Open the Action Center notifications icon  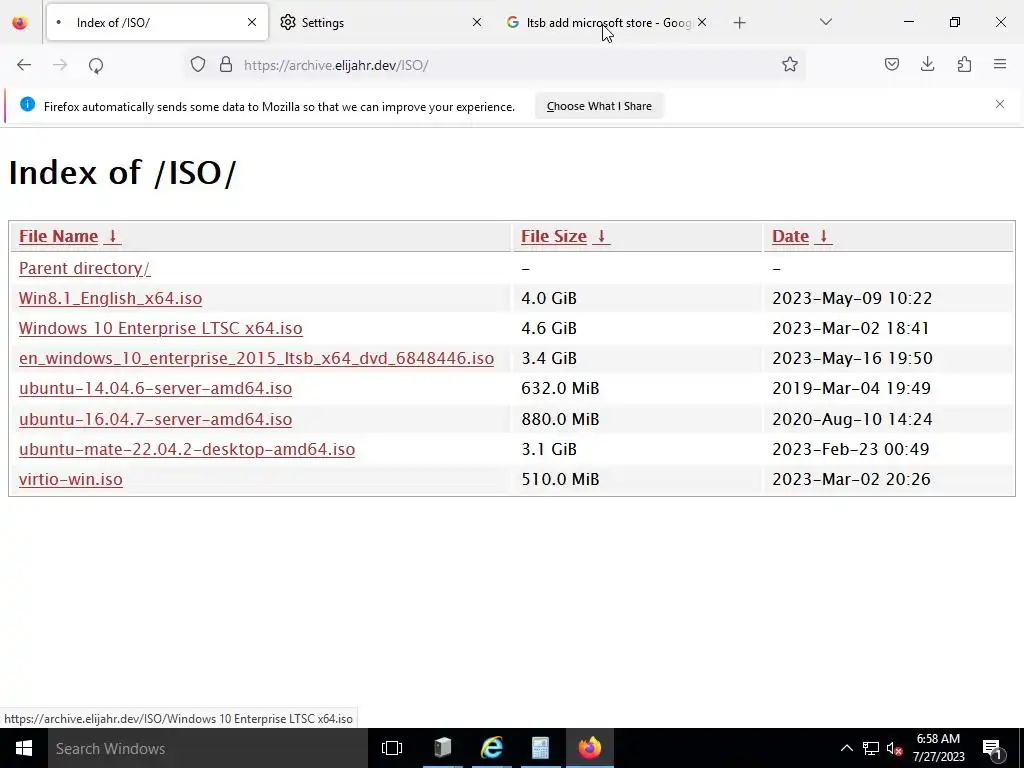[x=991, y=748]
